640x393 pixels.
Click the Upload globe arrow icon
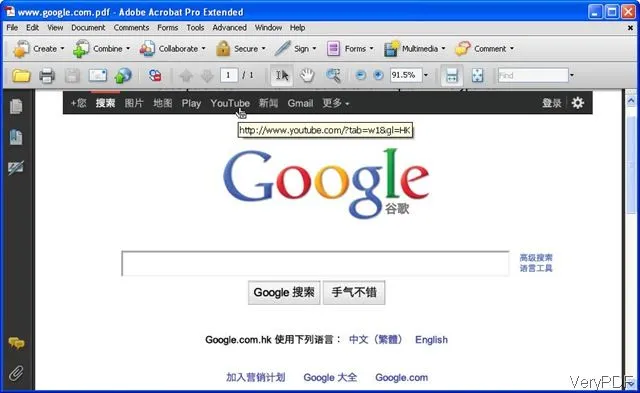tap(123, 75)
